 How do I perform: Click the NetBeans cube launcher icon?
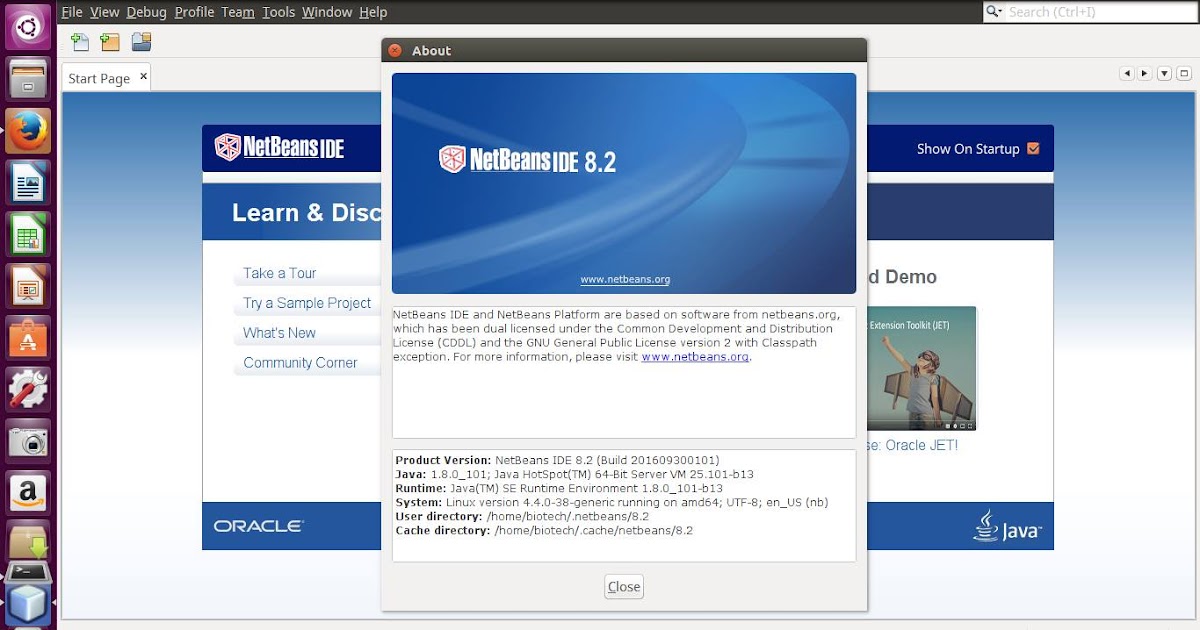(x=28, y=606)
